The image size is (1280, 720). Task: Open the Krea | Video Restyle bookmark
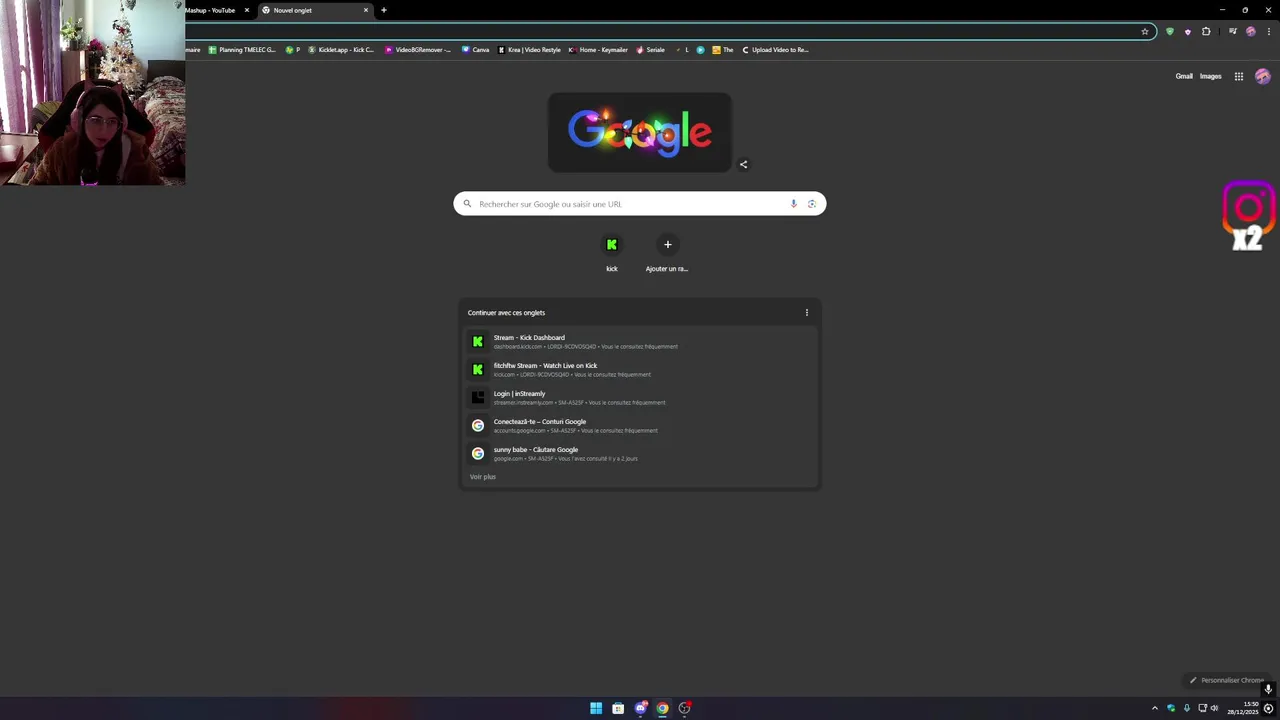pos(529,49)
